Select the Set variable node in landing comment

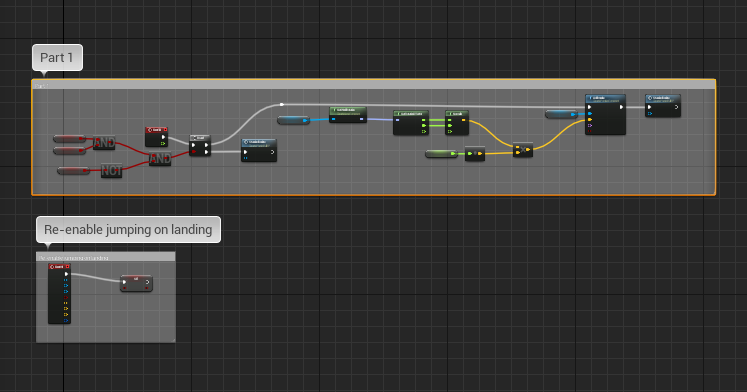pyautogui.click(x=136, y=283)
